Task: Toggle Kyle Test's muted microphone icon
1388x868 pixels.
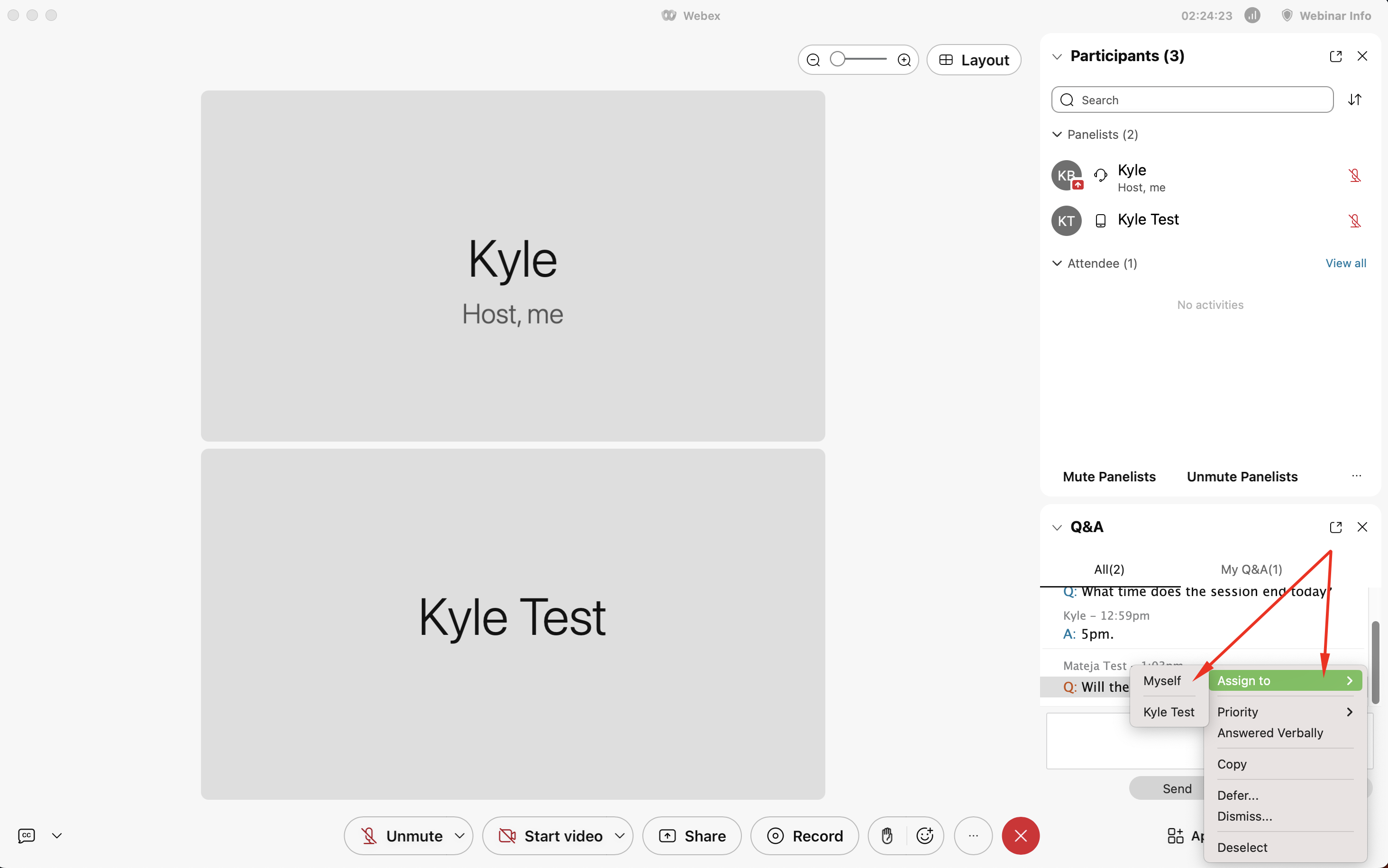Action: pyautogui.click(x=1355, y=221)
